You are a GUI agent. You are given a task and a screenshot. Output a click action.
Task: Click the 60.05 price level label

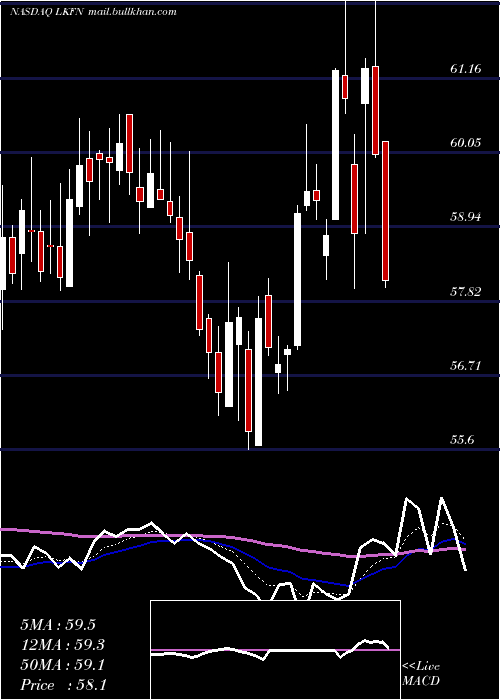coord(466,143)
